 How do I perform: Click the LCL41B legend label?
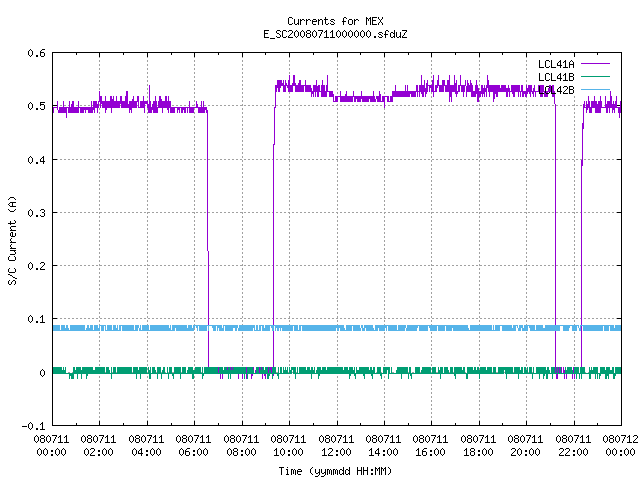pyautogui.click(x=556, y=77)
